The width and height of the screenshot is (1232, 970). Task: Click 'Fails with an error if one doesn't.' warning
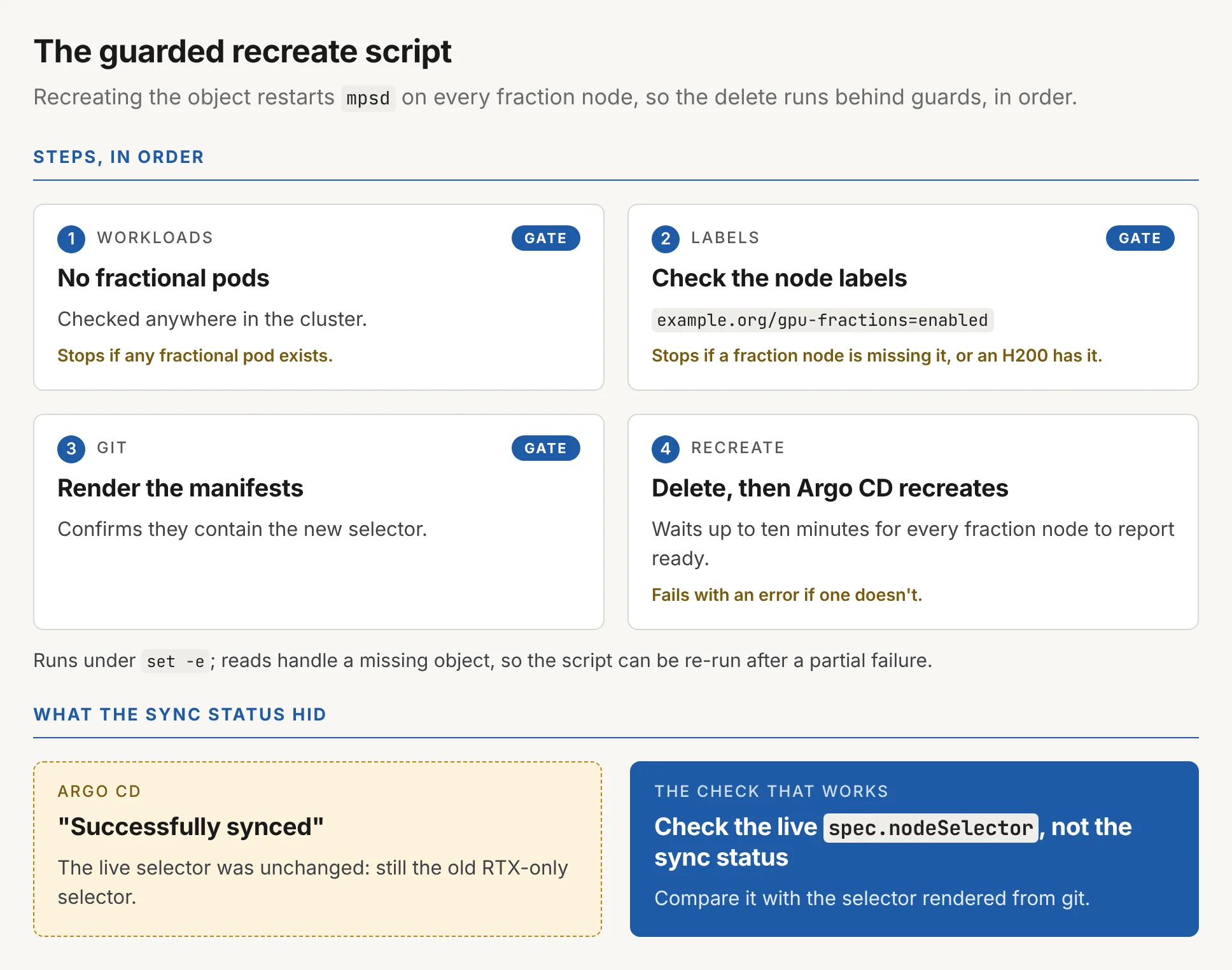point(787,594)
